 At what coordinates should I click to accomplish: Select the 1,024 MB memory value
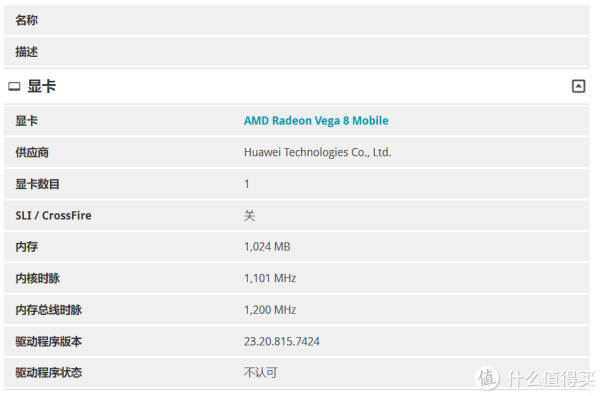[267, 247]
